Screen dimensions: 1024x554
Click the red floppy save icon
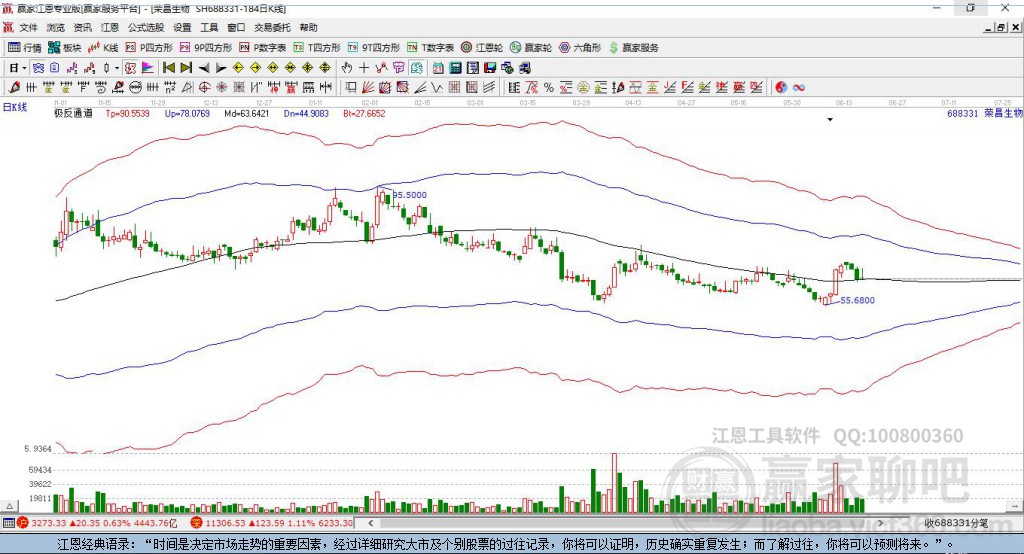[490, 68]
